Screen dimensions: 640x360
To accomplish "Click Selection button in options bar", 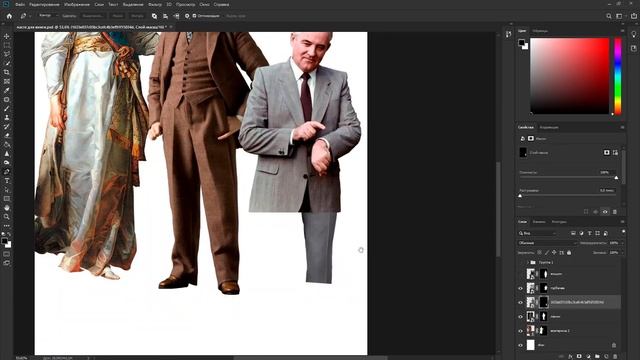I will (x=93, y=16).
